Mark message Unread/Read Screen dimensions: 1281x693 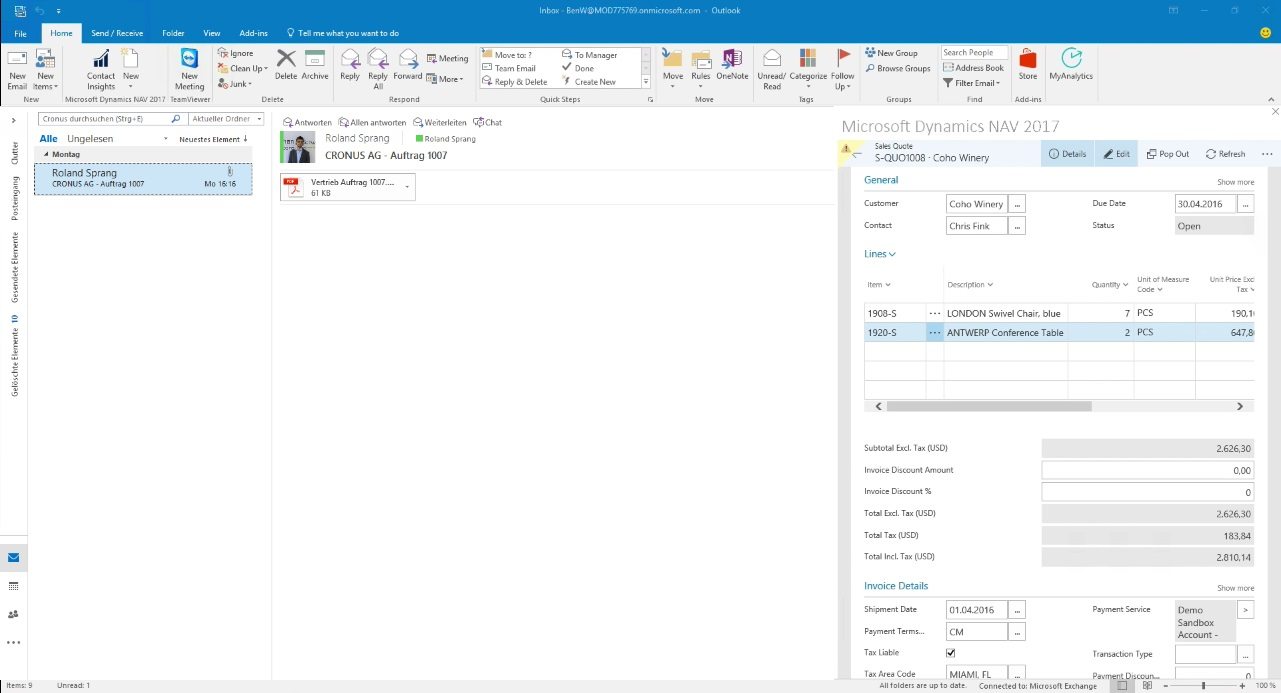(x=772, y=68)
